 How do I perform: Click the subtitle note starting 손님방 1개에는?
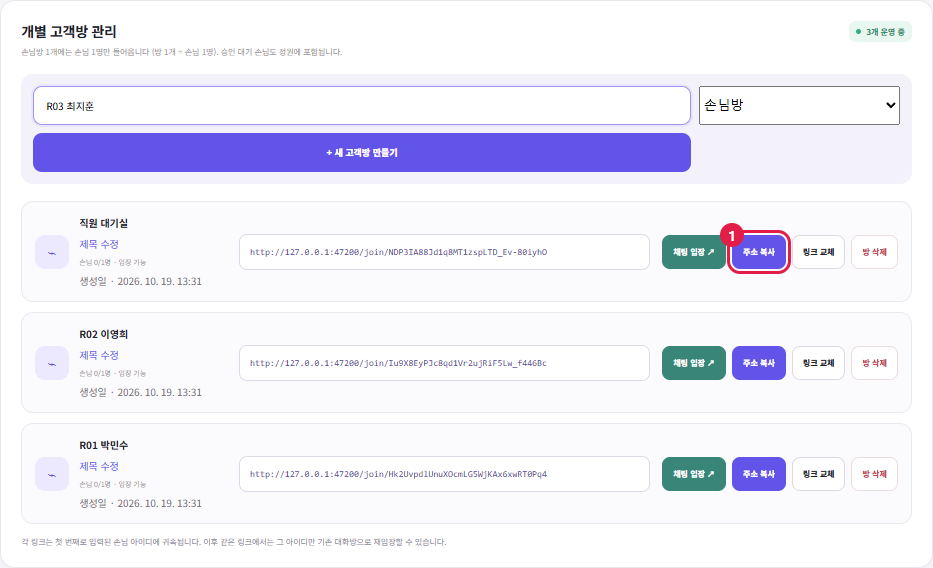click(x=181, y=52)
